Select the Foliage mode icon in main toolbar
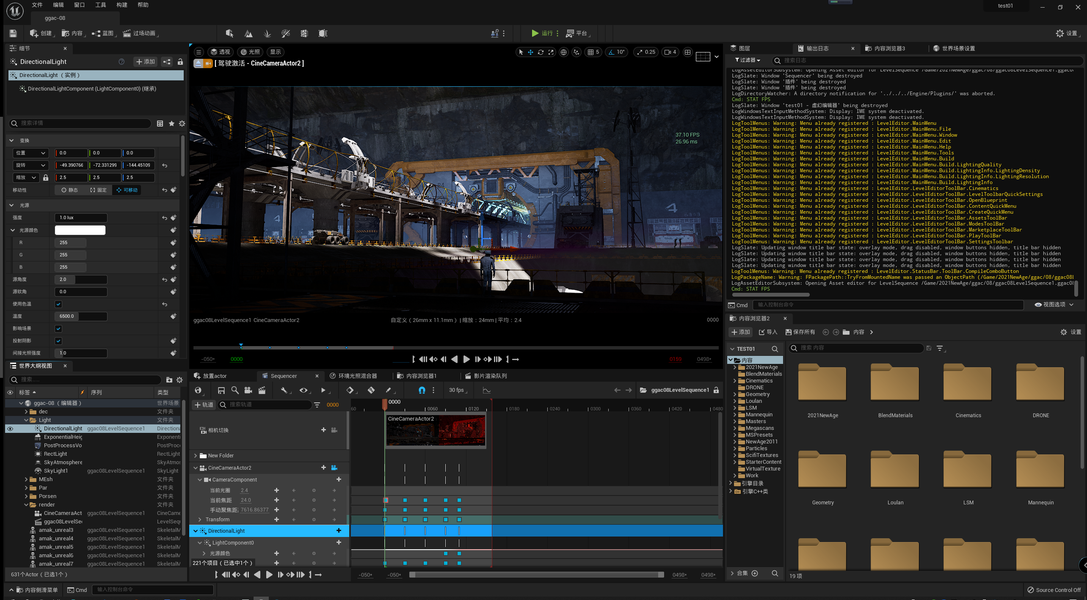1087x600 pixels. [267, 33]
